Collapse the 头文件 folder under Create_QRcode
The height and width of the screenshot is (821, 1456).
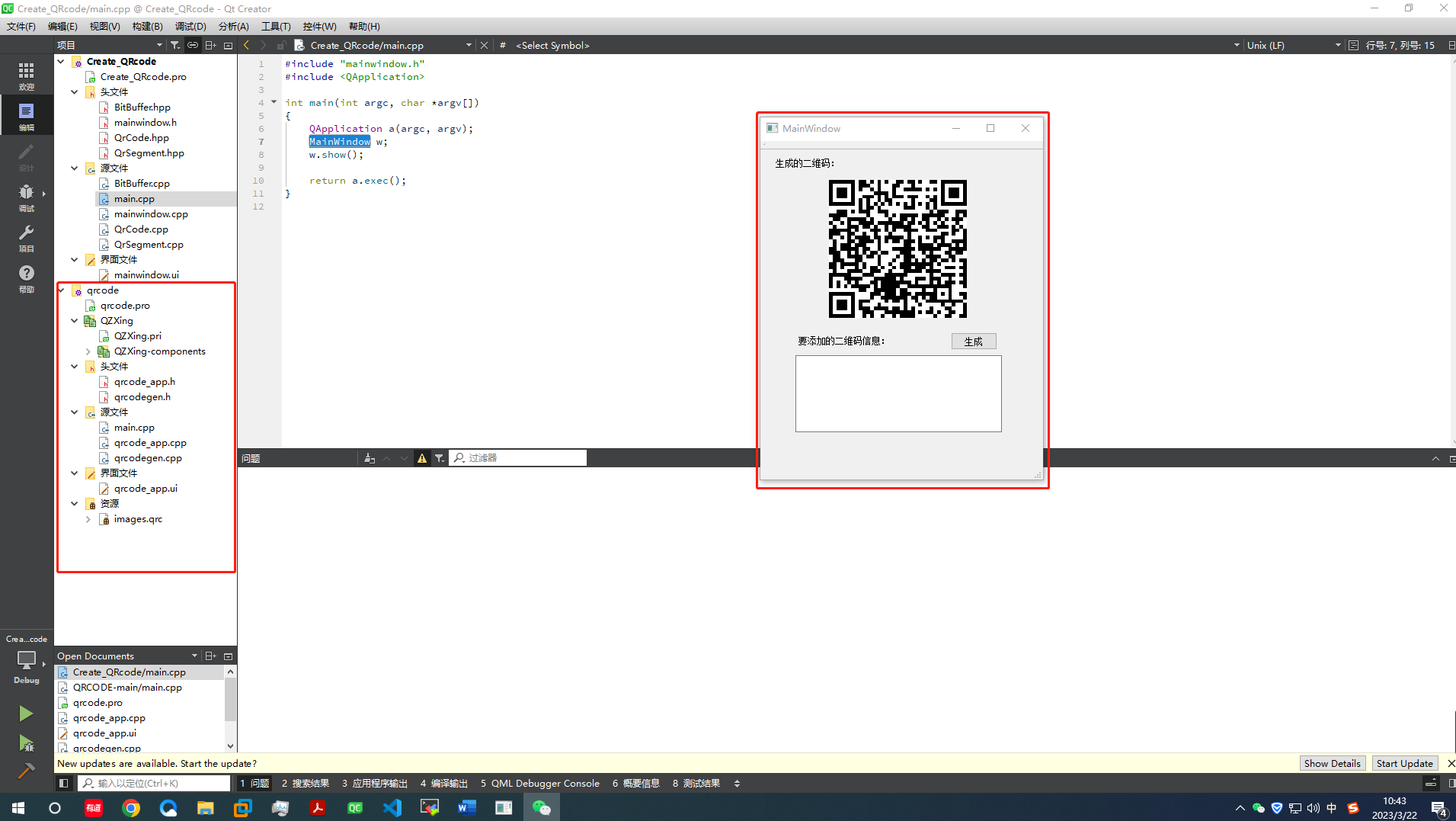click(75, 91)
